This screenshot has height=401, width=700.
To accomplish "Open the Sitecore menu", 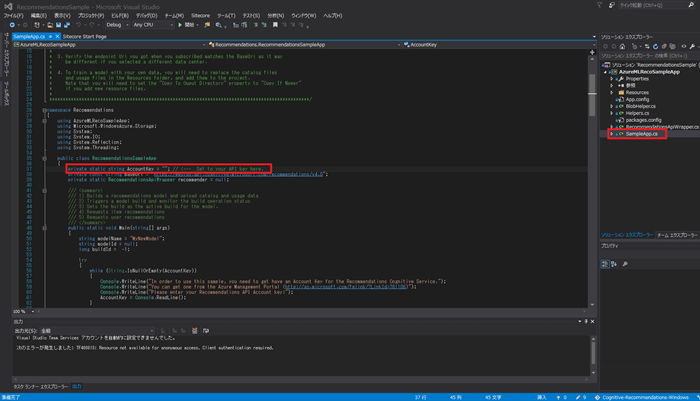I will tap(200, 16).
